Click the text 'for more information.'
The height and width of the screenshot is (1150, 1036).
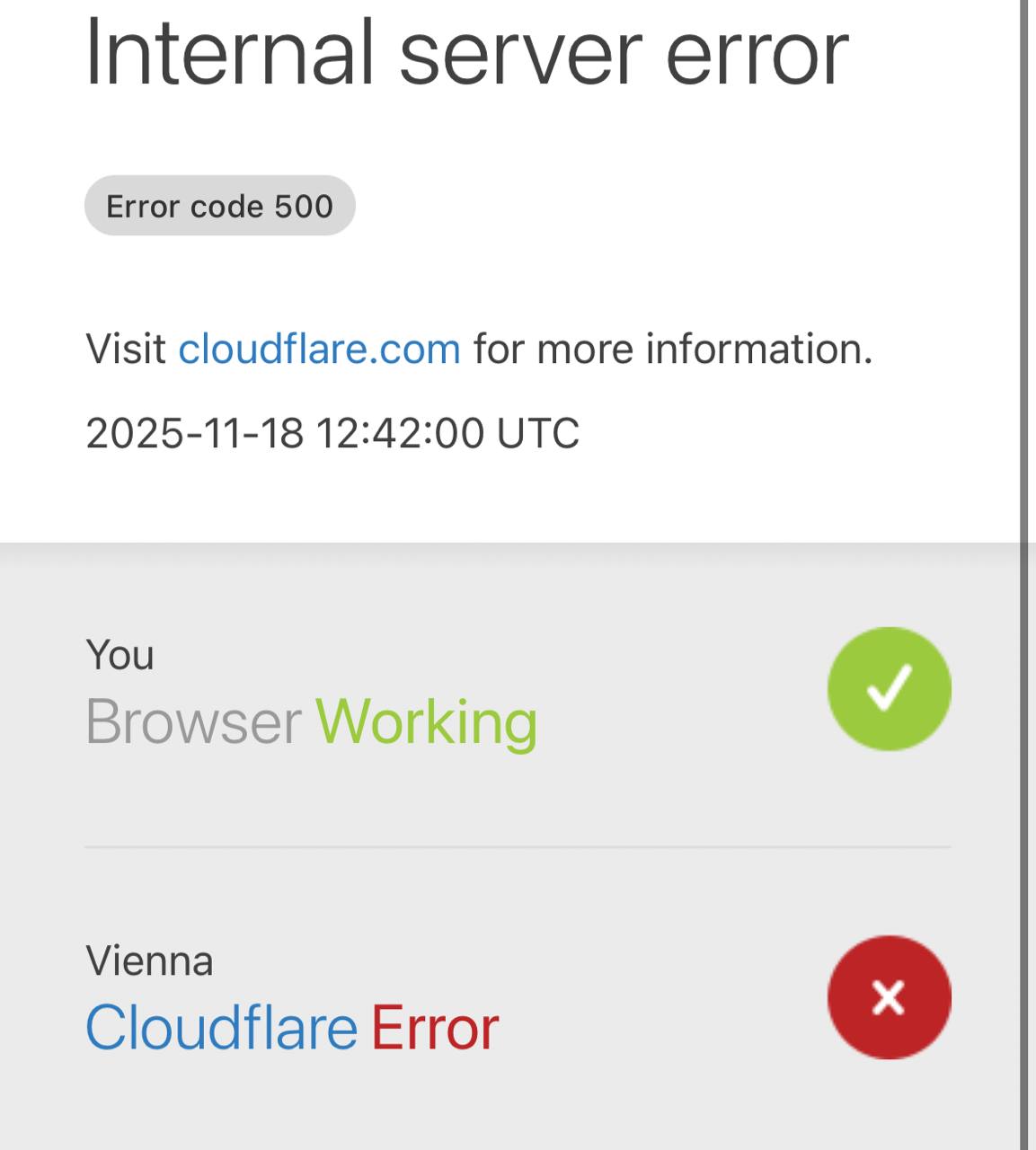point(673,349)
